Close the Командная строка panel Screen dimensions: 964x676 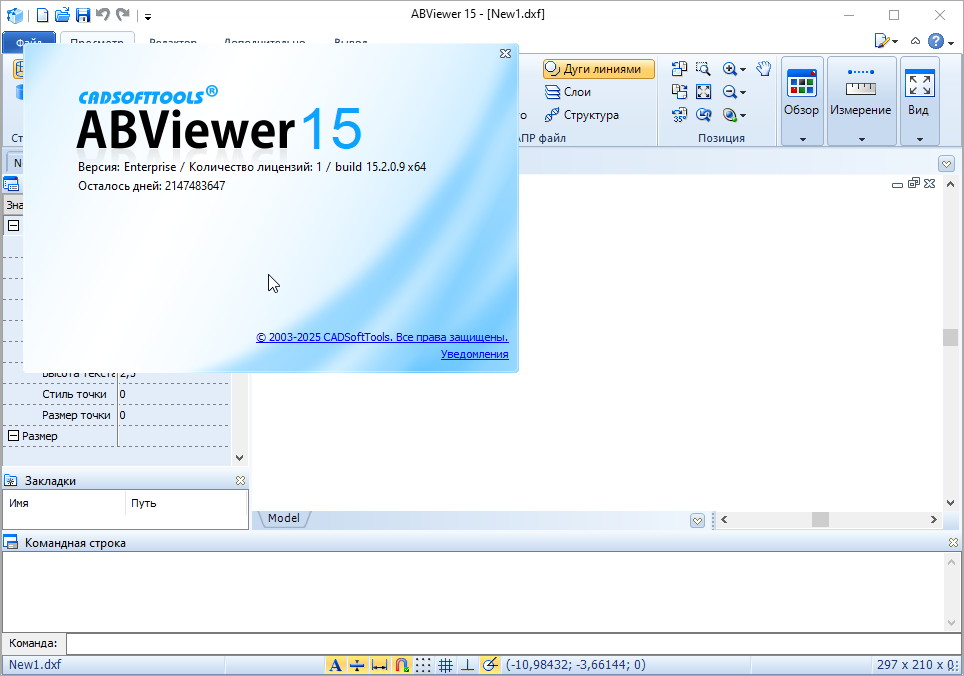953,543
